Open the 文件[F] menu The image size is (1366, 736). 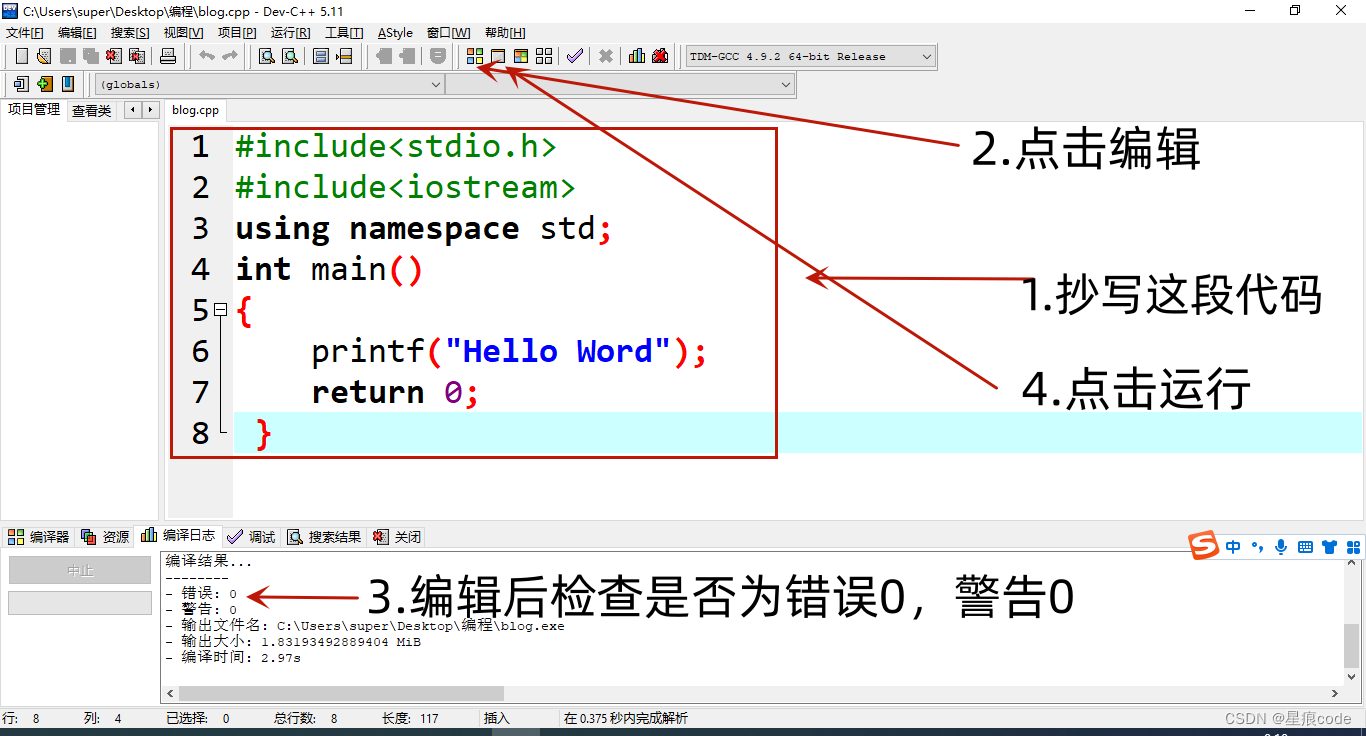pos(25,33)
